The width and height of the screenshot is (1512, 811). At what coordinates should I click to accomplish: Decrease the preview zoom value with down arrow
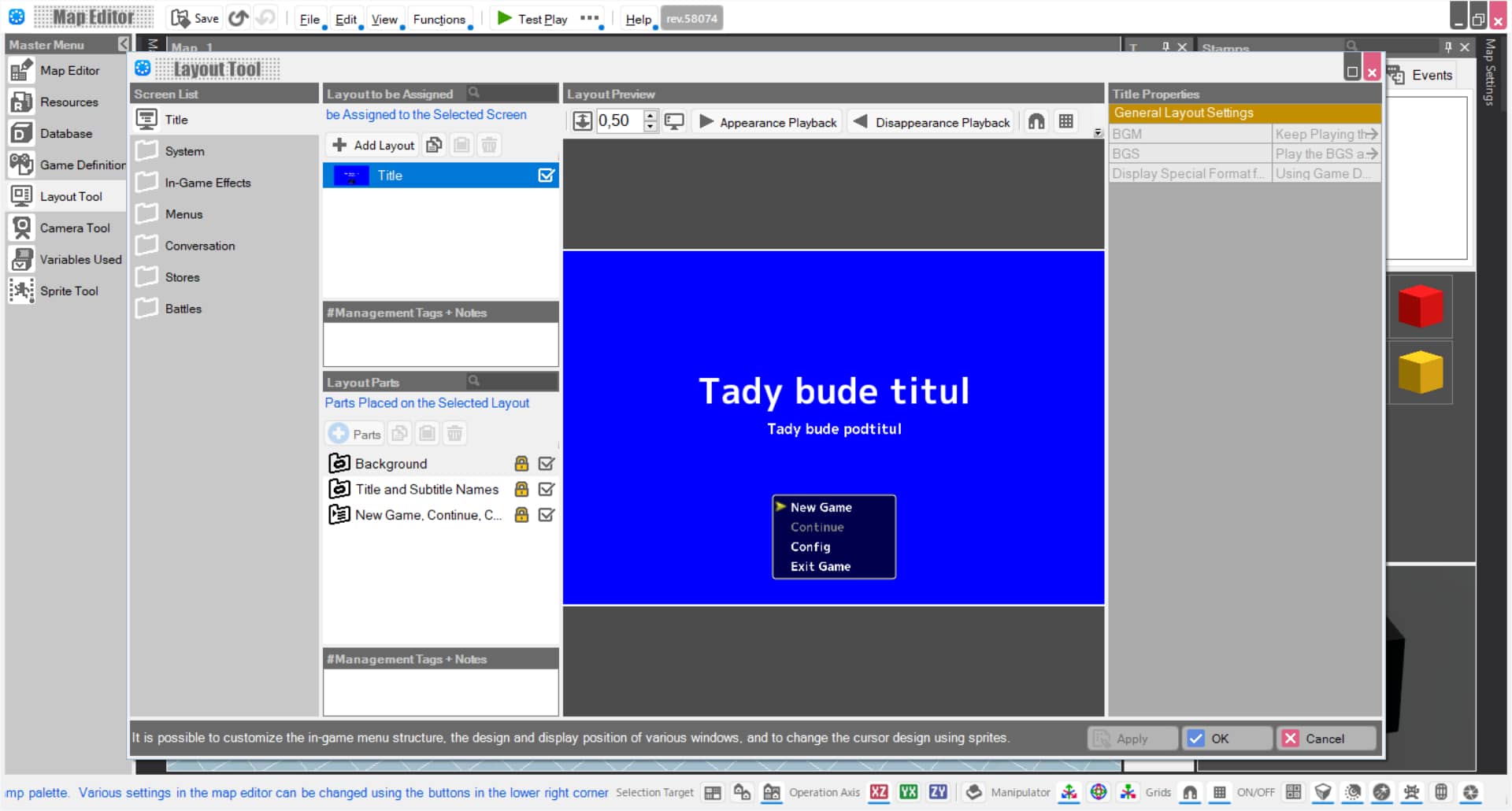650,126
